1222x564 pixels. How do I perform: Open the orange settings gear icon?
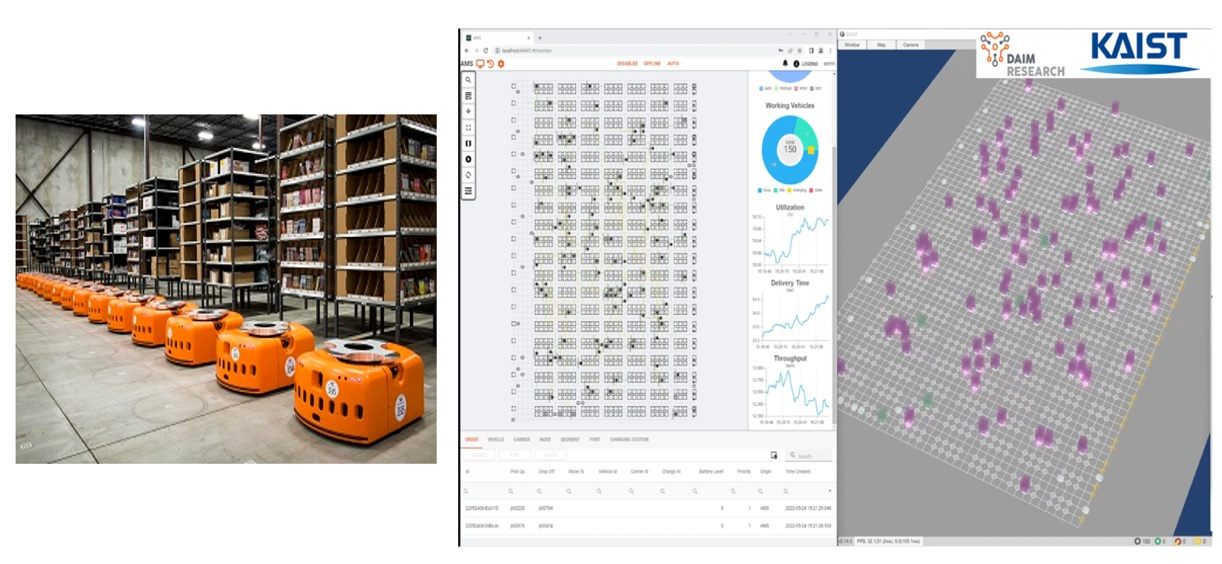[501, 63]
